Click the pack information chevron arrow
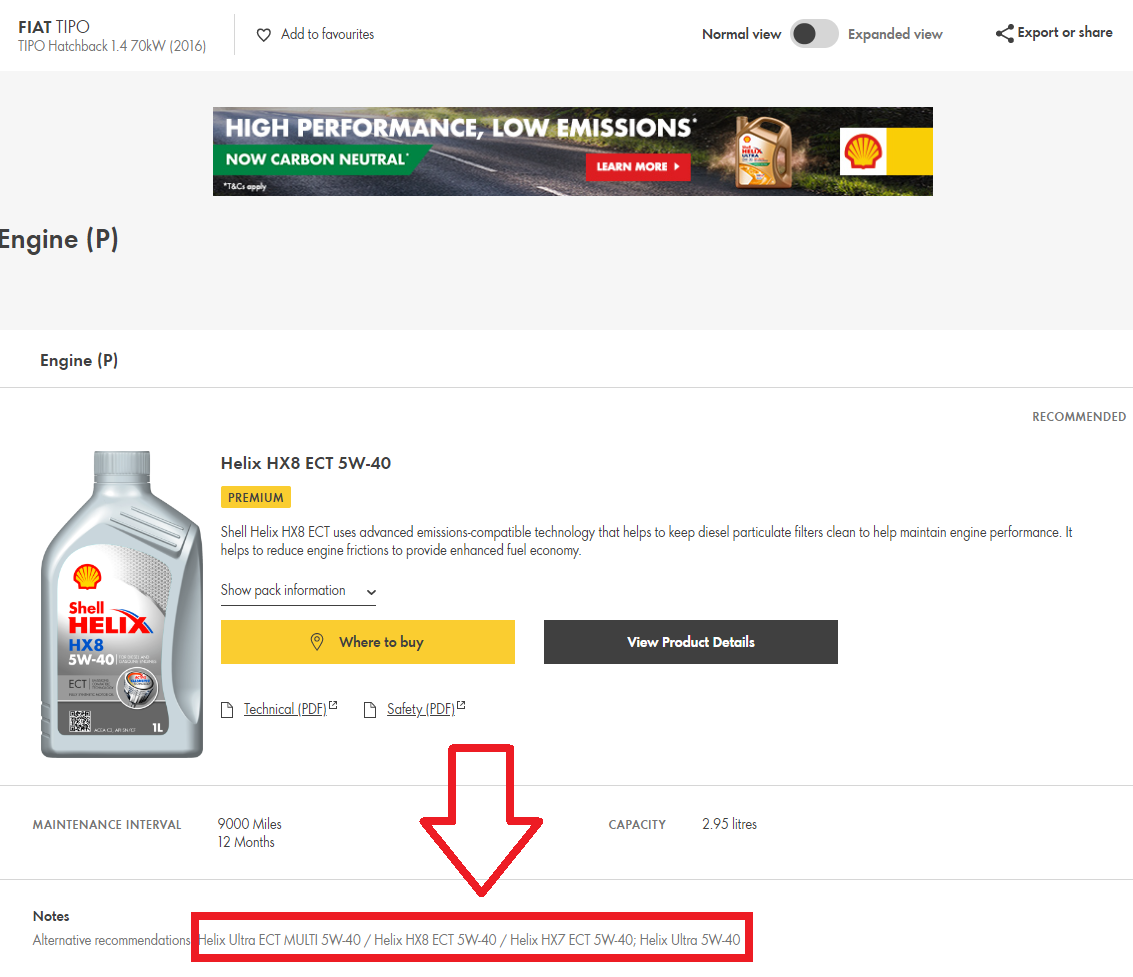This screenshot has height=977, width=1133. click(371, 592)
